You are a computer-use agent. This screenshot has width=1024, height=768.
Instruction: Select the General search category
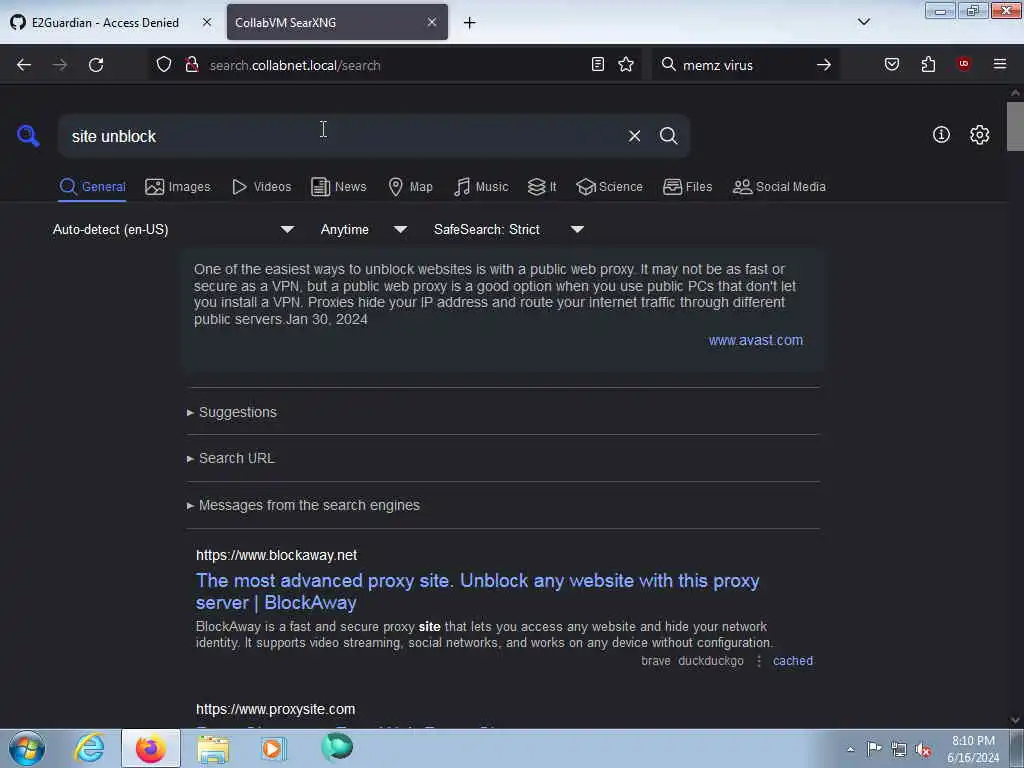coord(93,187)
